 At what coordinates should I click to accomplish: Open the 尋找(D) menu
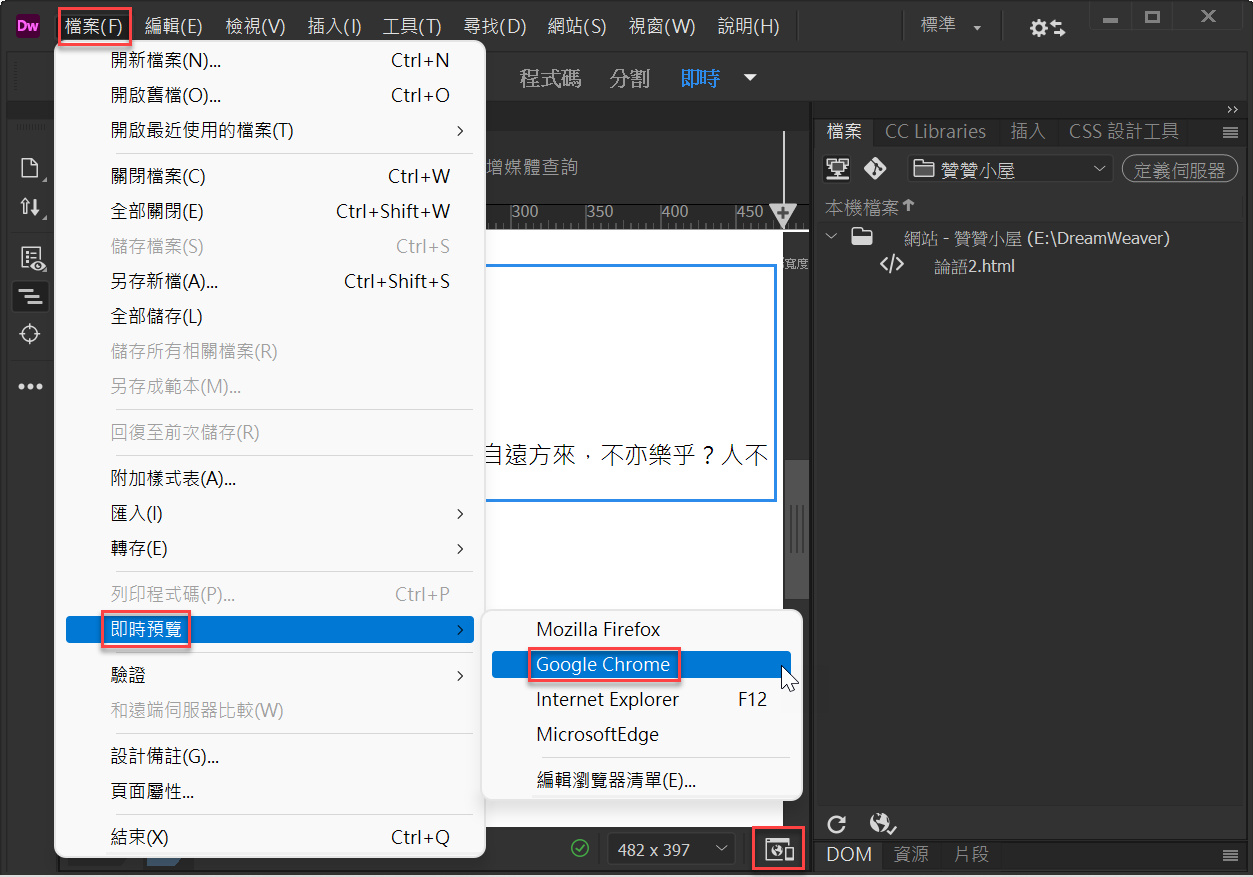click(494, 27)
